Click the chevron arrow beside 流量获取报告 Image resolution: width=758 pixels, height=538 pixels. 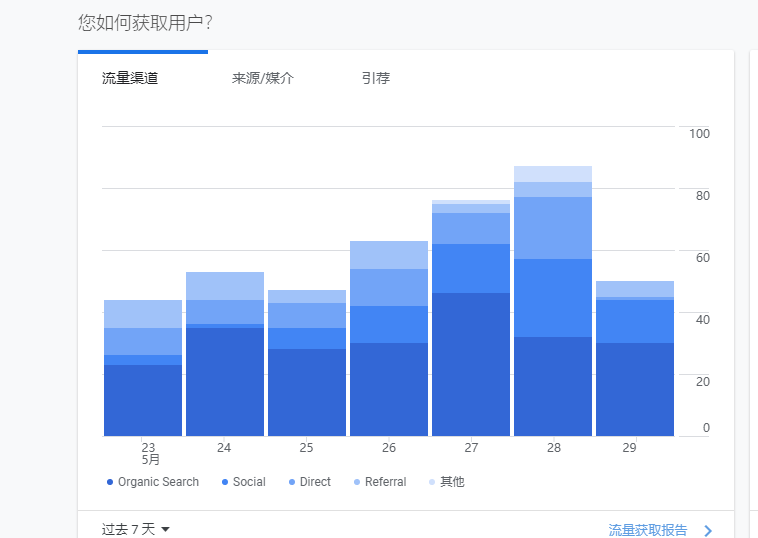coord(708,530)
